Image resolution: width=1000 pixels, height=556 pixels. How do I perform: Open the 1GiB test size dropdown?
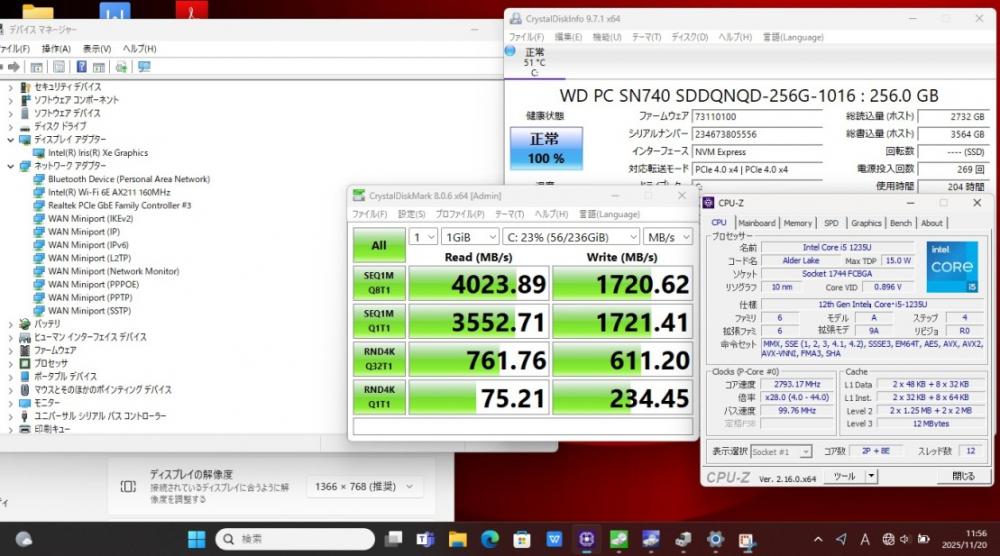tap(470, 237)
